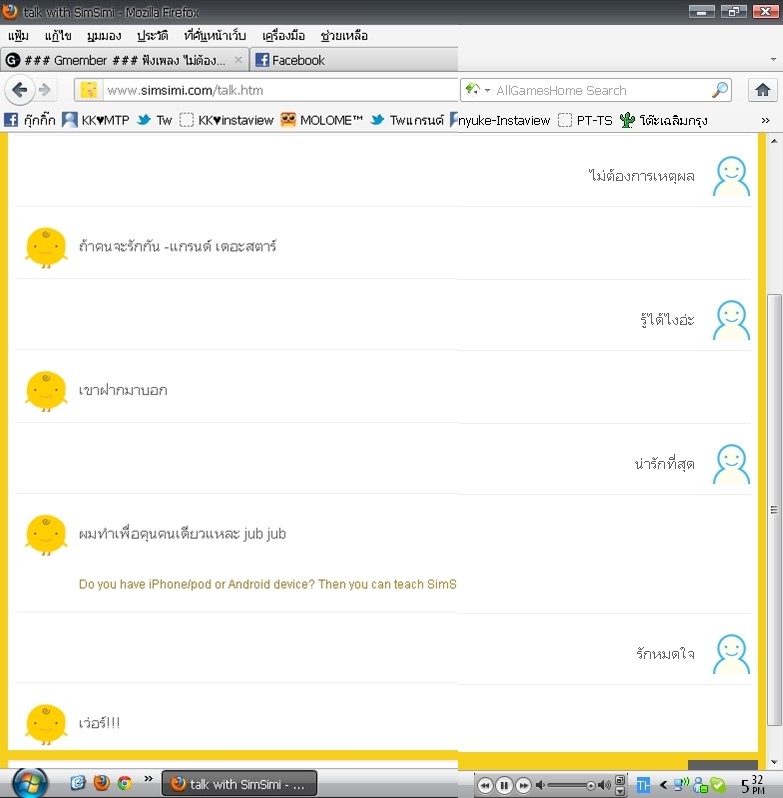Viewport: 783px width, 798px height.
Task: Open the list-all-tabs dropdown arrow
Action: click(773, 60)
